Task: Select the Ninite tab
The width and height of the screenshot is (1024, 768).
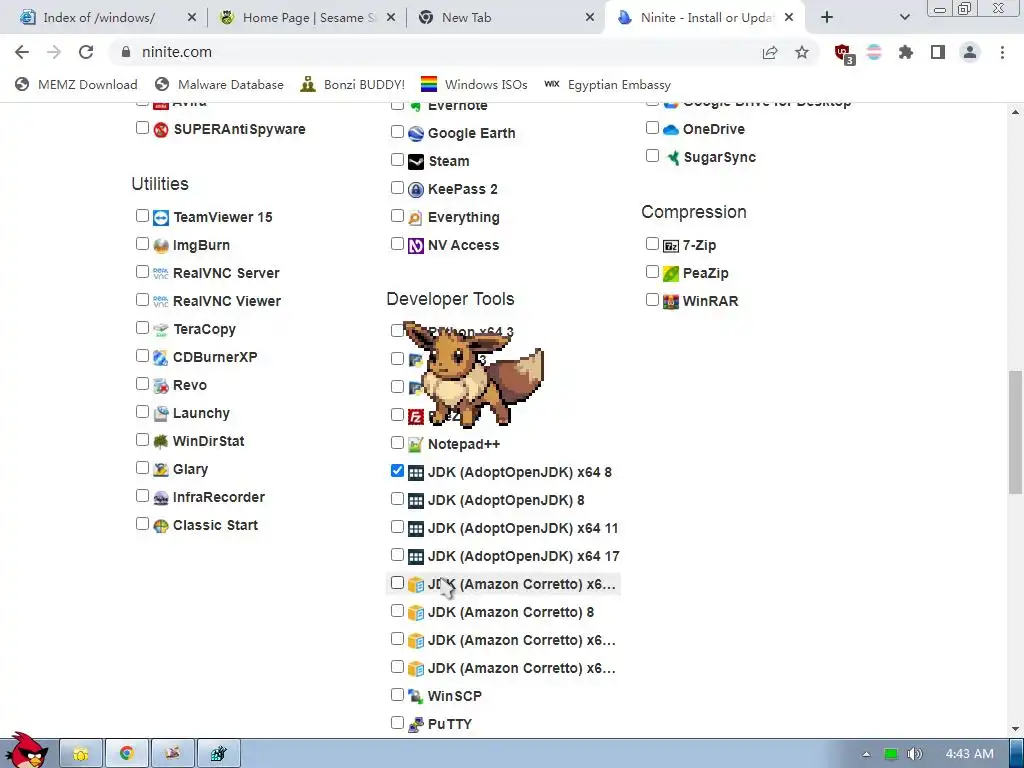Action: click(705, 18)
